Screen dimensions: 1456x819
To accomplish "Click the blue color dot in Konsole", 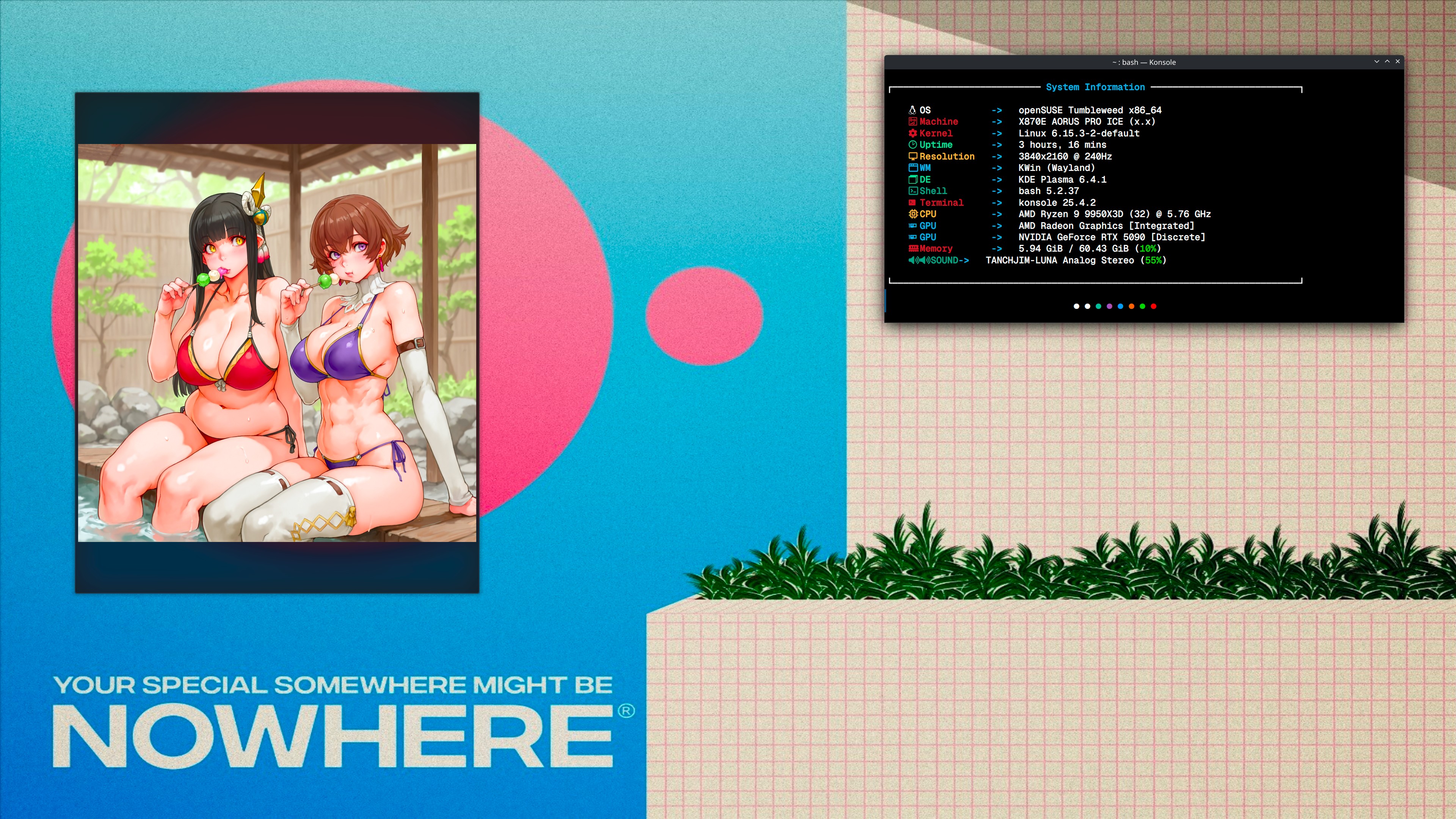I will [1120, 306].
